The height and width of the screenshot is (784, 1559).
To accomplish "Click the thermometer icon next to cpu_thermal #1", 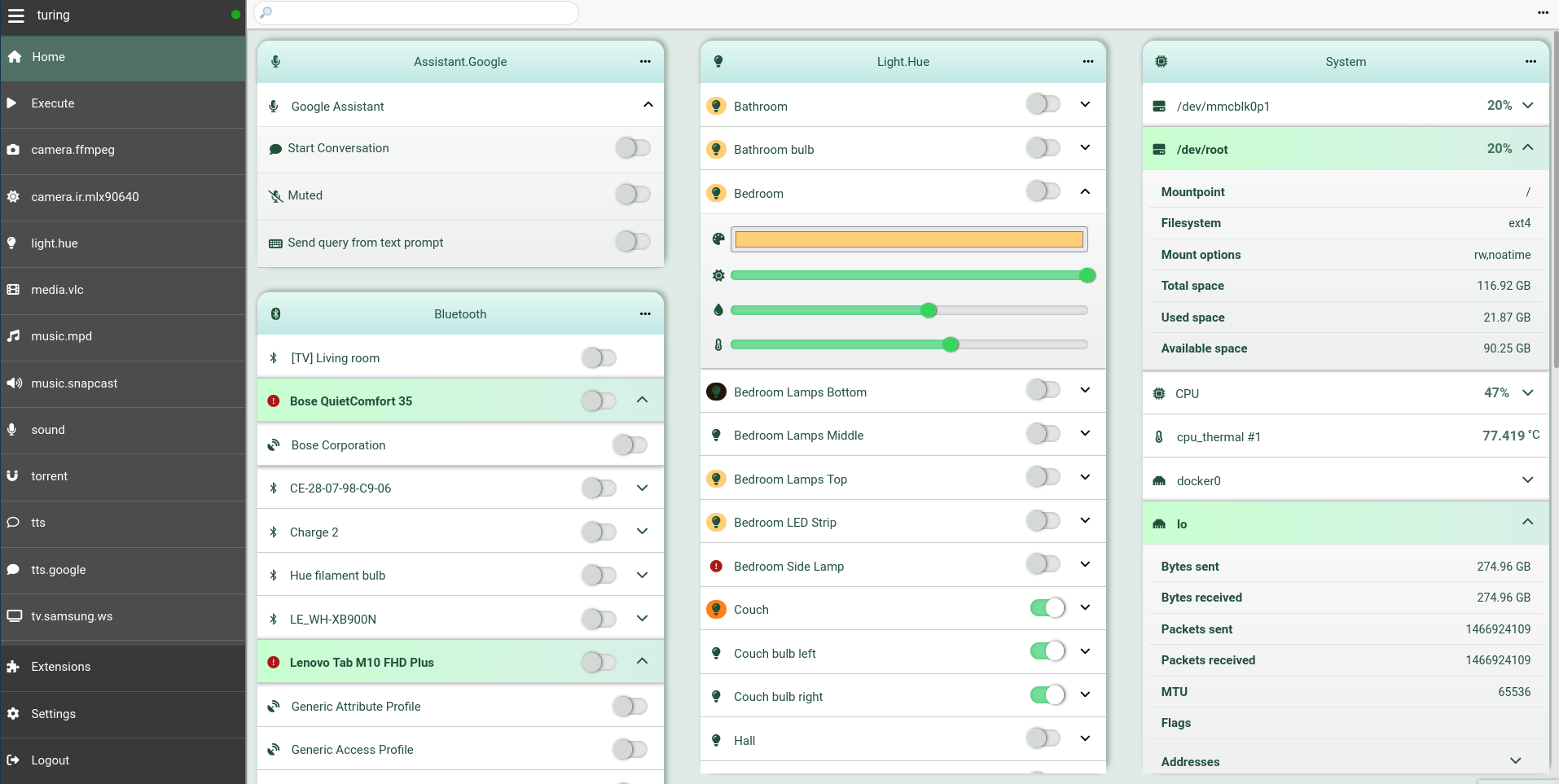I will (1160, 437).
